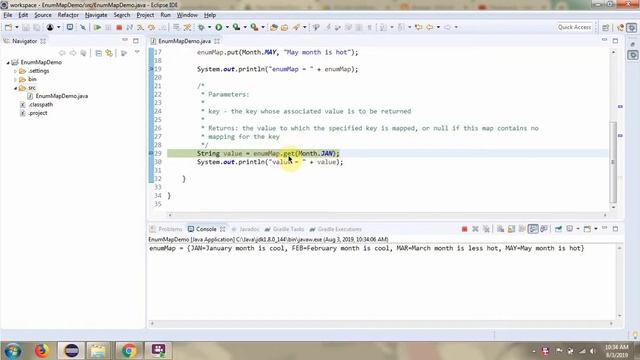Click Last Edit Location toolbar icon
Screen dimensions: 640x360
pyautogui.click(x=418, y=27)
